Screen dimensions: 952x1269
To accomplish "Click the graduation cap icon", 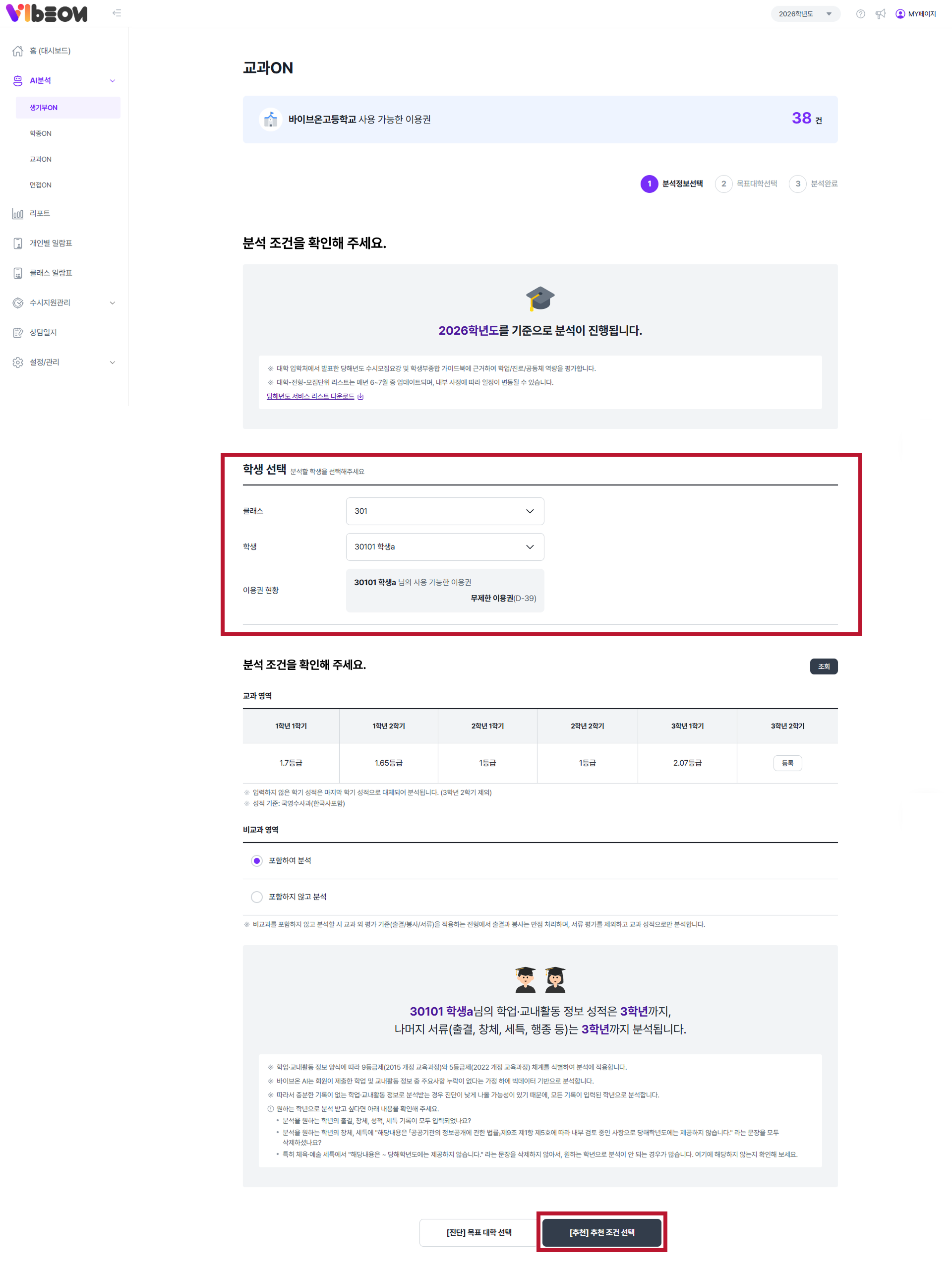I will [539, 299].
